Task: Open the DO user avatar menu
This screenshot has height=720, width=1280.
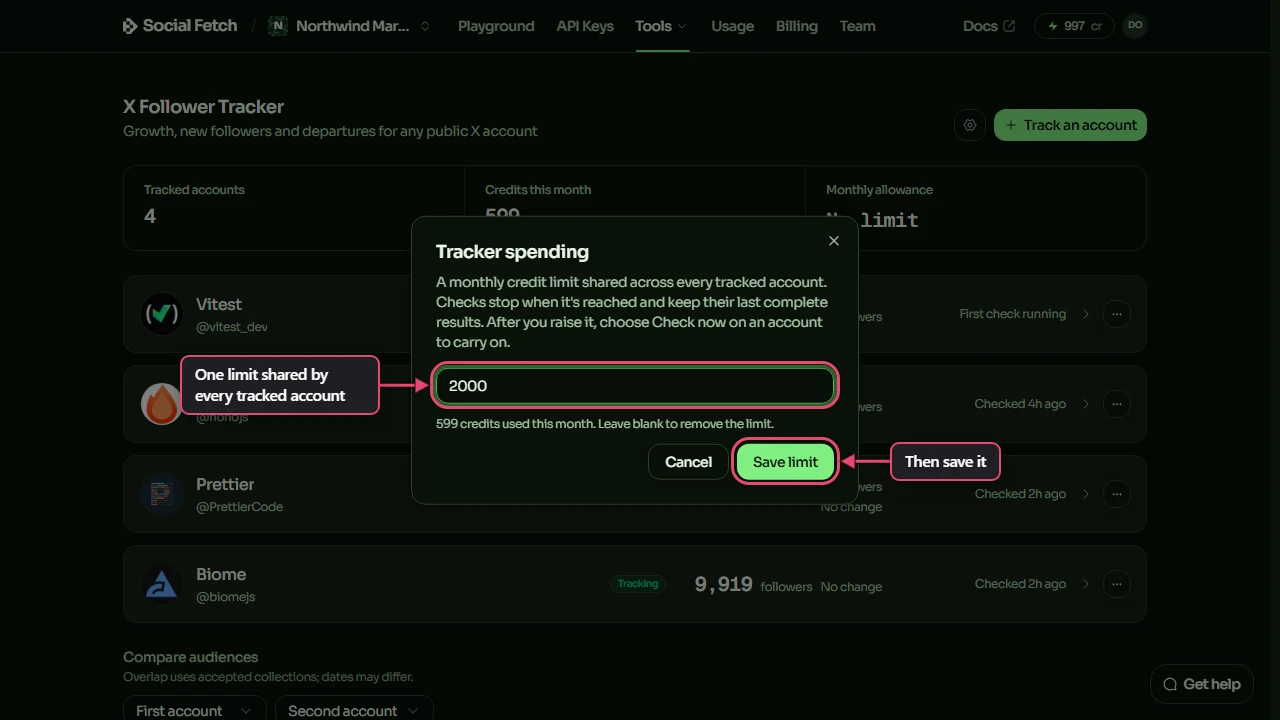Action: (1134, 26)
